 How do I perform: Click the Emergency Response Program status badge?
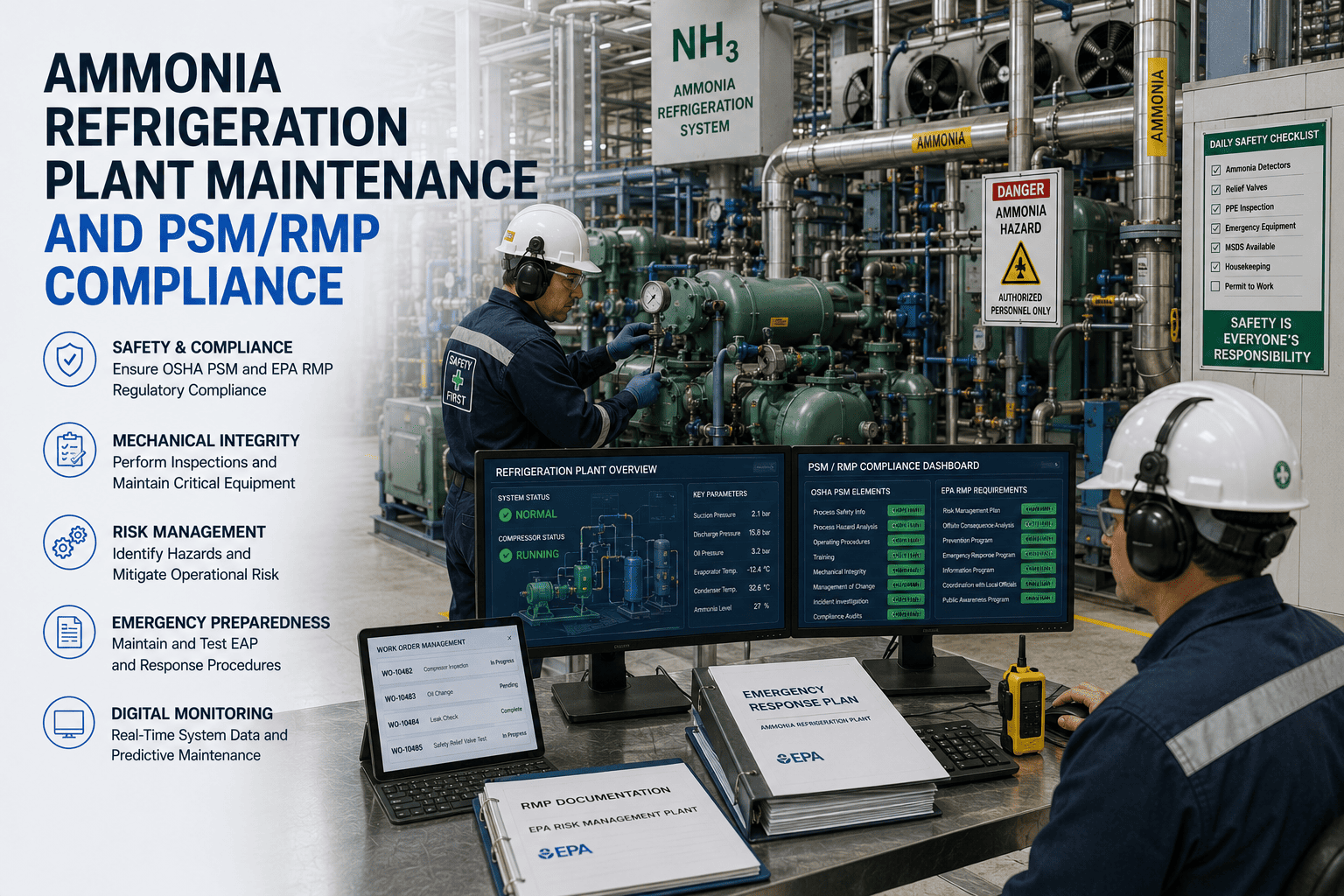pos(1039,554)
